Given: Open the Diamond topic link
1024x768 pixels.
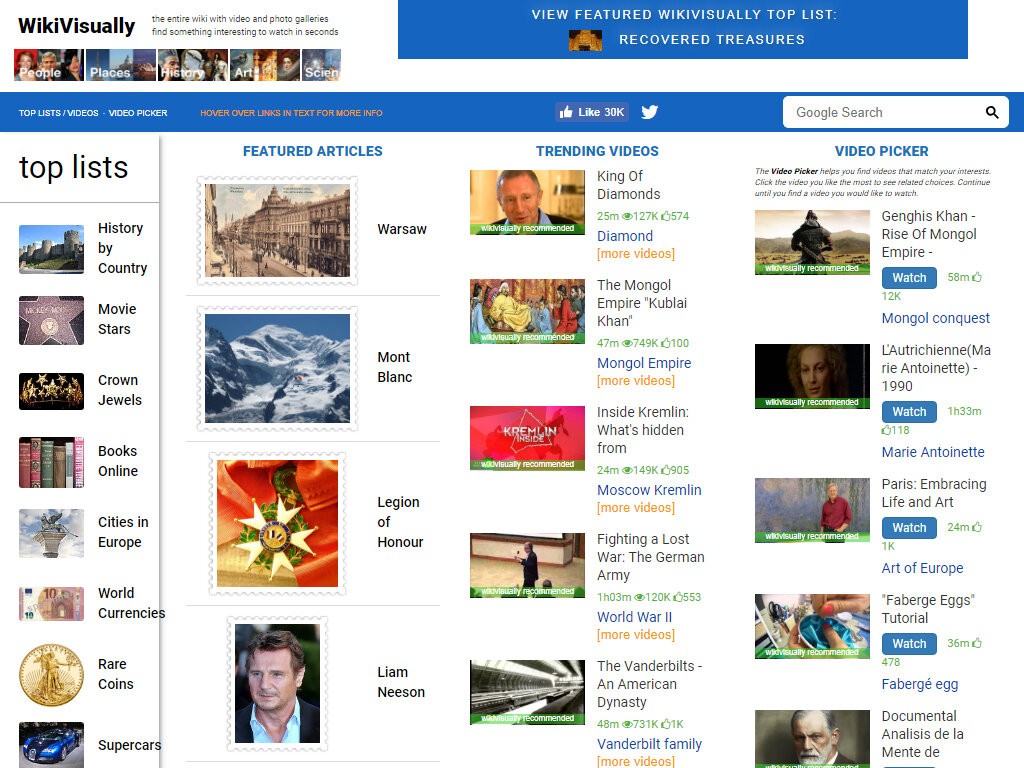Looking at the screenshot, I should click(625, 236).
